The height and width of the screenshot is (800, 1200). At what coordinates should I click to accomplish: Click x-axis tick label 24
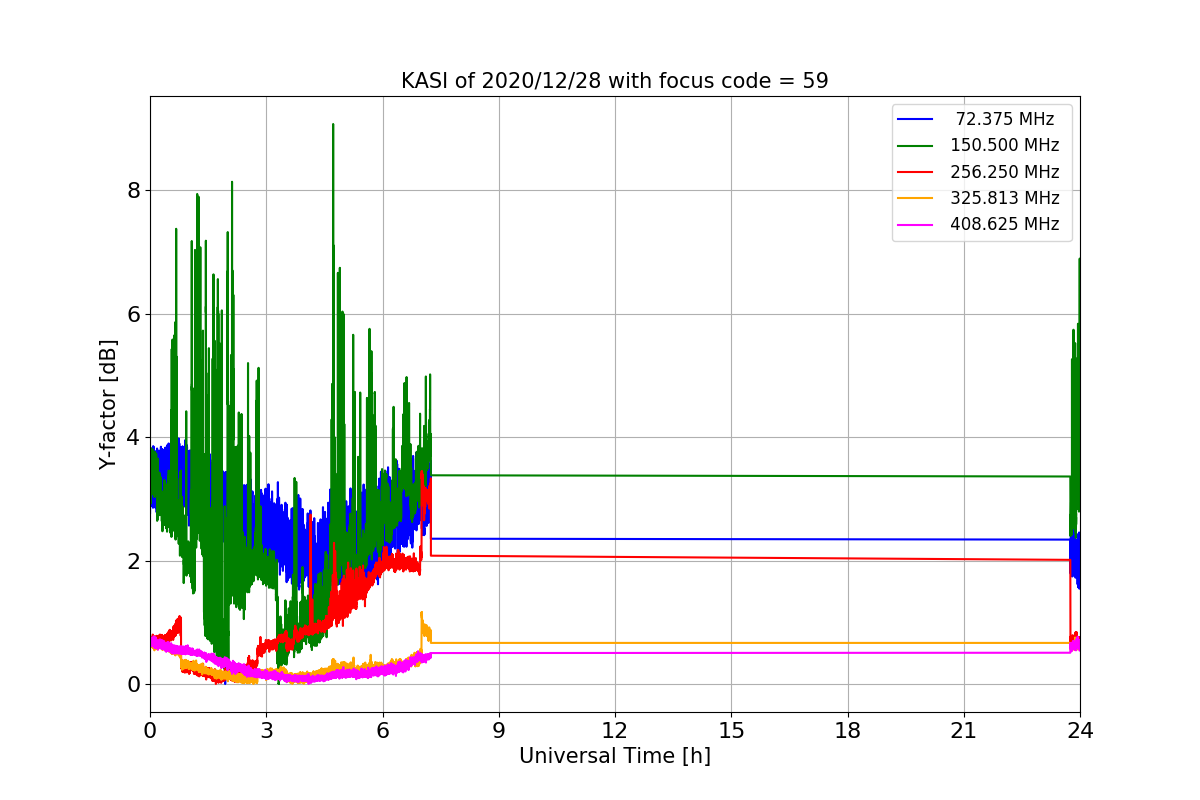(x=1080, y=731)
